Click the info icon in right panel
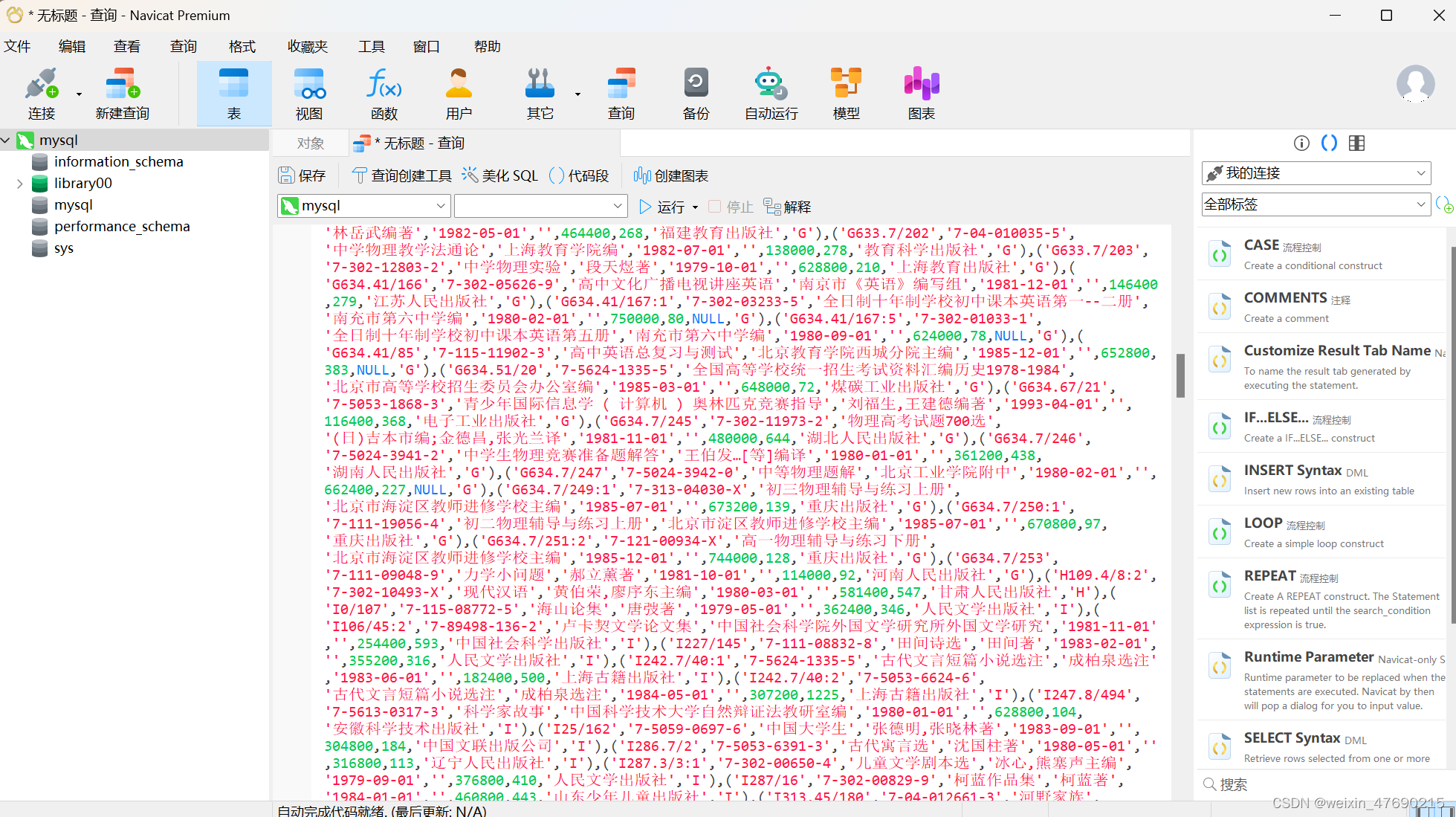Viewport: 1456px width, 817px height. coord(1301,143)
